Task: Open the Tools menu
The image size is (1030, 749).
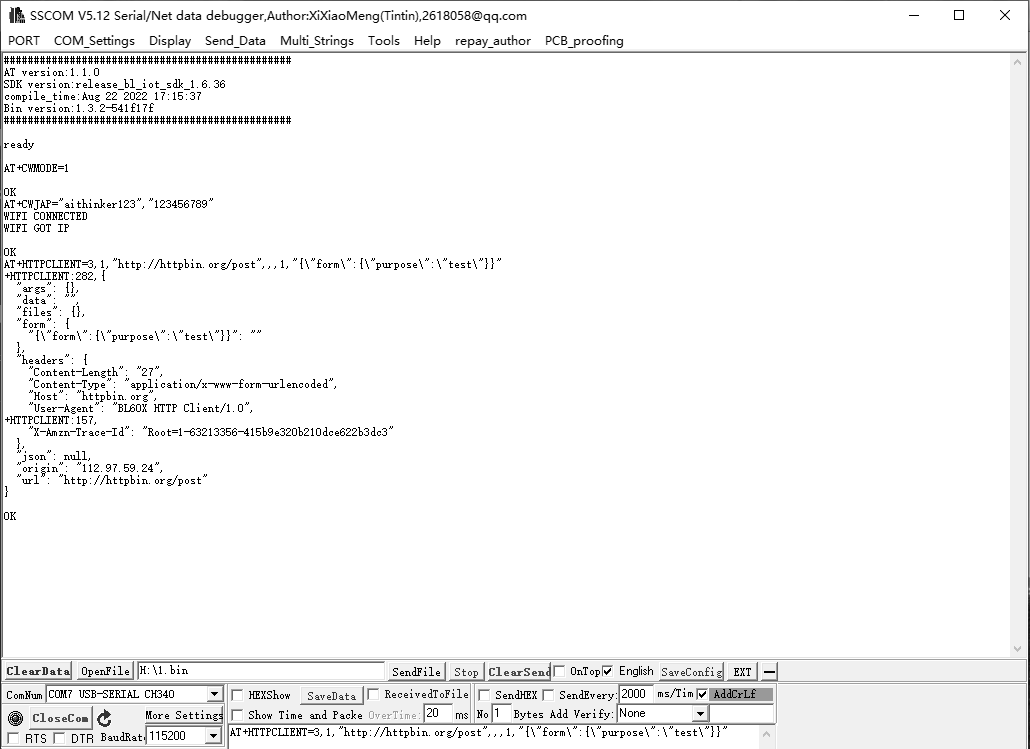Action: tap(384, 41)
